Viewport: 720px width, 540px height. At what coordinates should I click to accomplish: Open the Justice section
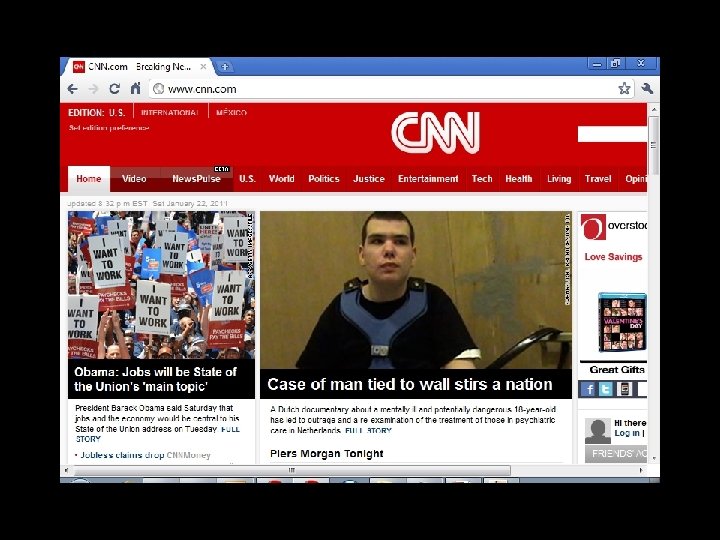coord(369,179)
